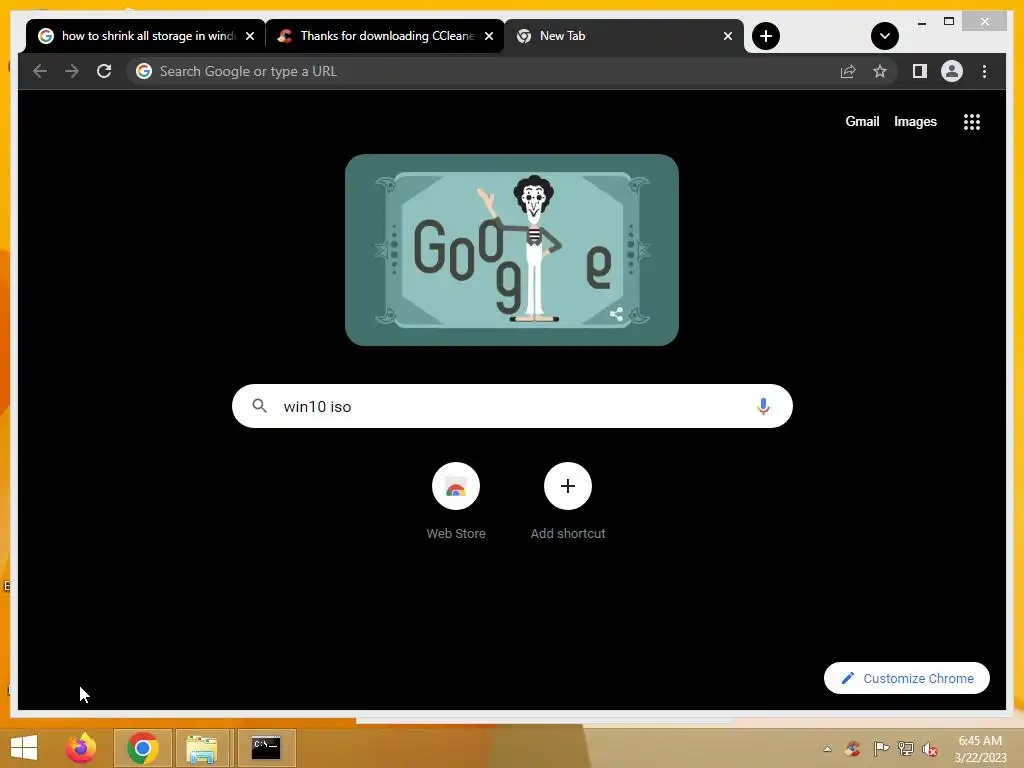Close the CCleaner download tab
Screen dimensions: 1024x768
pyautogui.click(x=488, y=36)
